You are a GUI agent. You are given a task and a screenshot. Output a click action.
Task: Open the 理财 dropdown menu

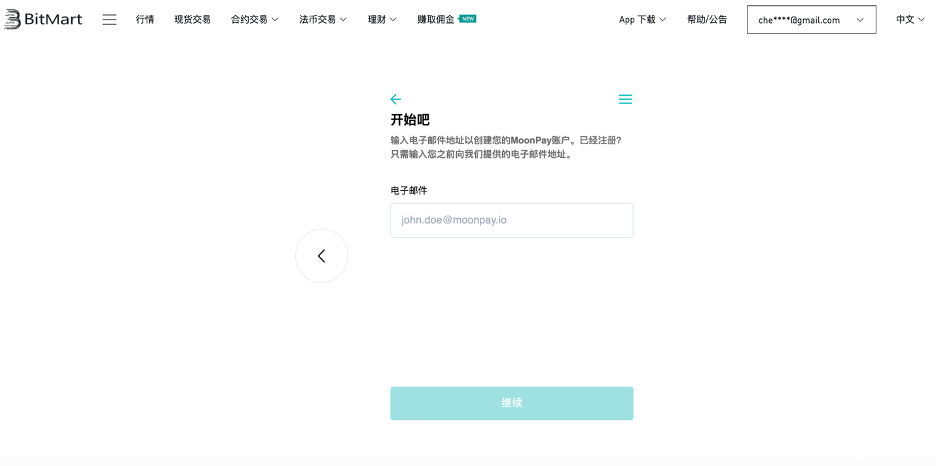[382, 19]
